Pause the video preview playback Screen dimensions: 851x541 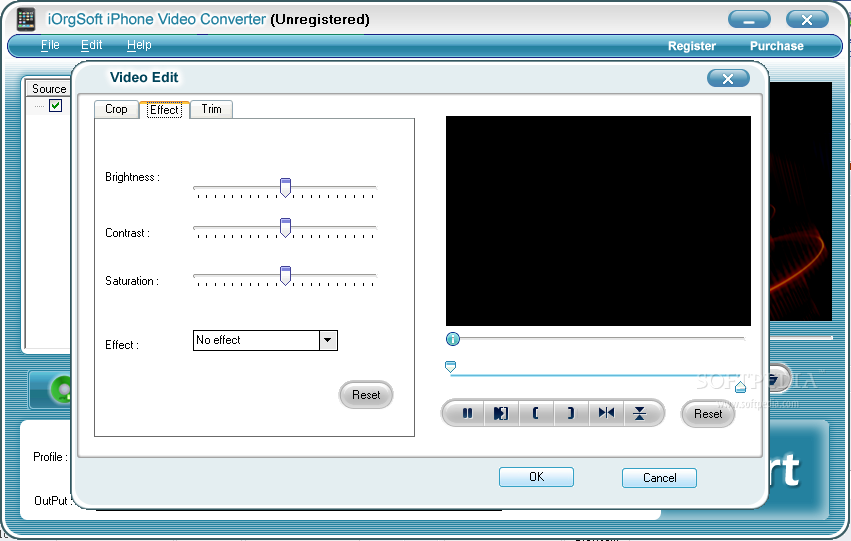coord(467,413)
